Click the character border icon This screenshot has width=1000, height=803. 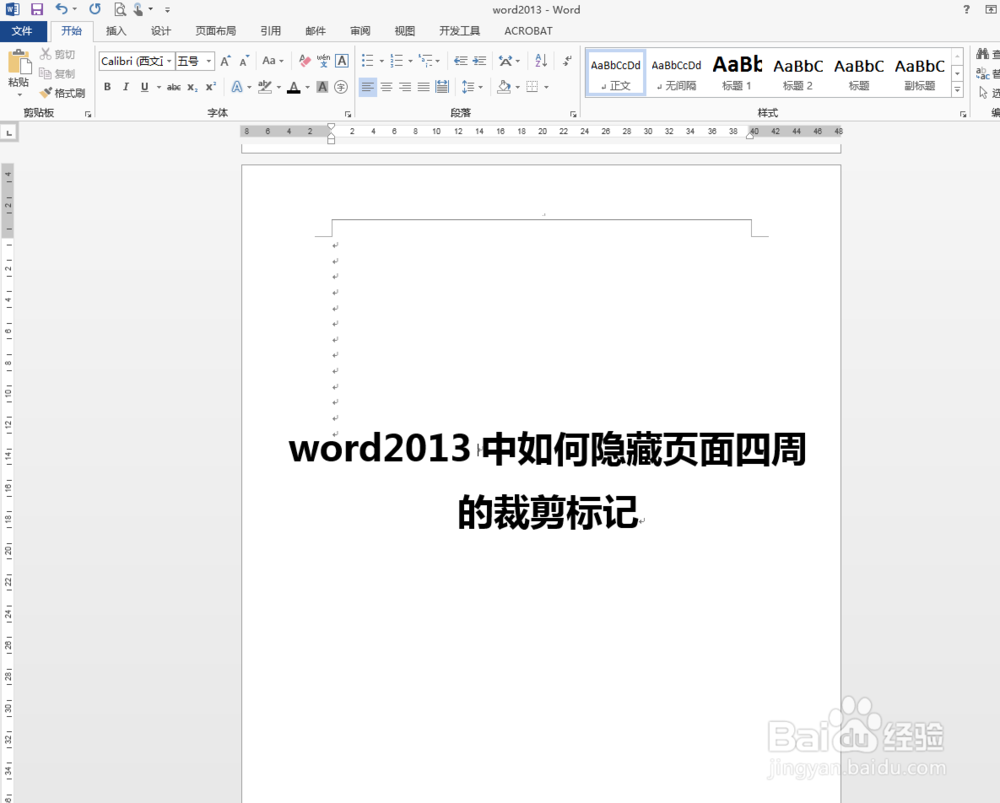coord(342,61)
